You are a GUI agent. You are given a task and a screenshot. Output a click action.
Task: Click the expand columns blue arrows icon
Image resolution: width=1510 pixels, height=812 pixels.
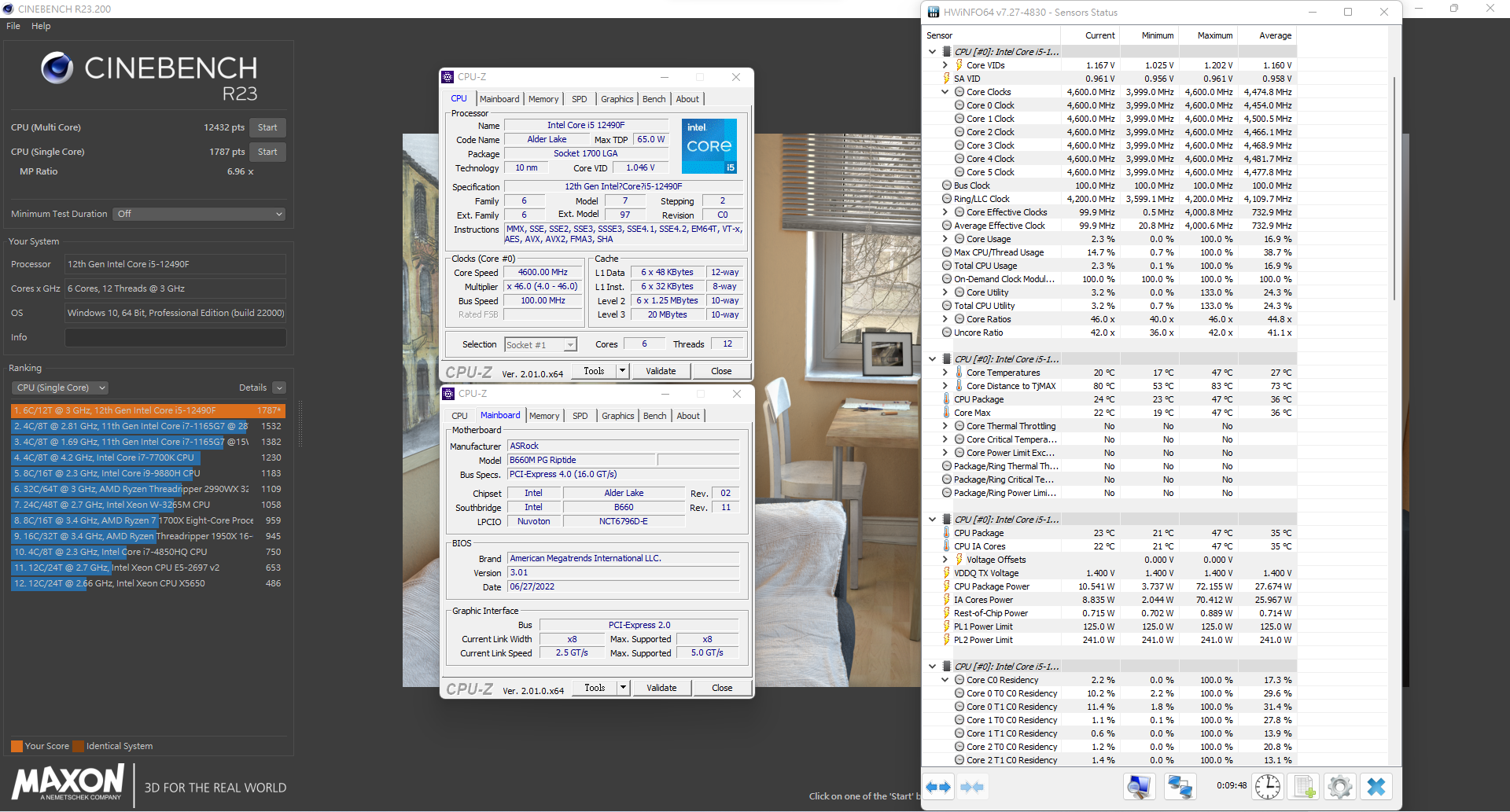(x=938, y=787)
